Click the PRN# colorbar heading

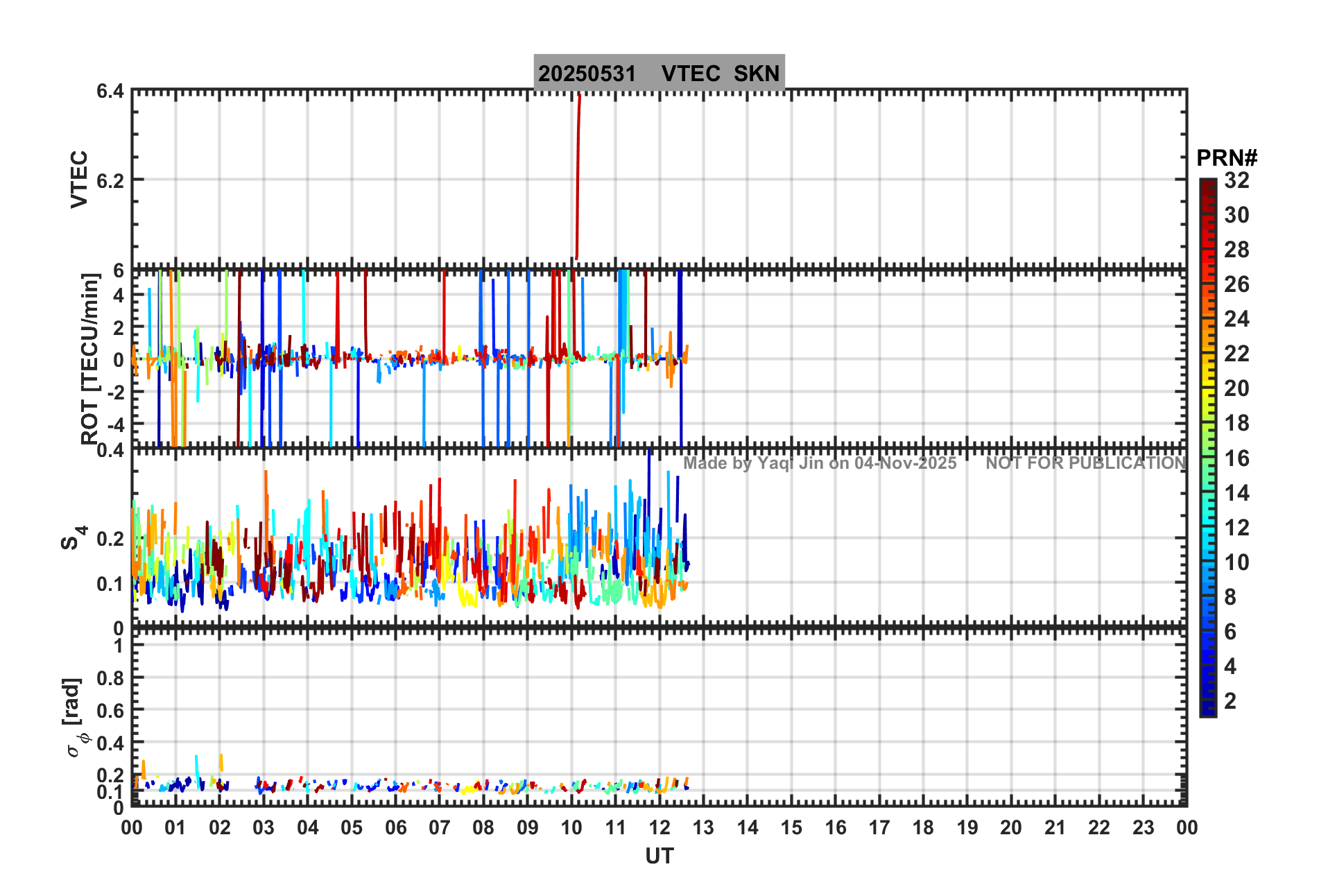click(x=1226, y=158)
